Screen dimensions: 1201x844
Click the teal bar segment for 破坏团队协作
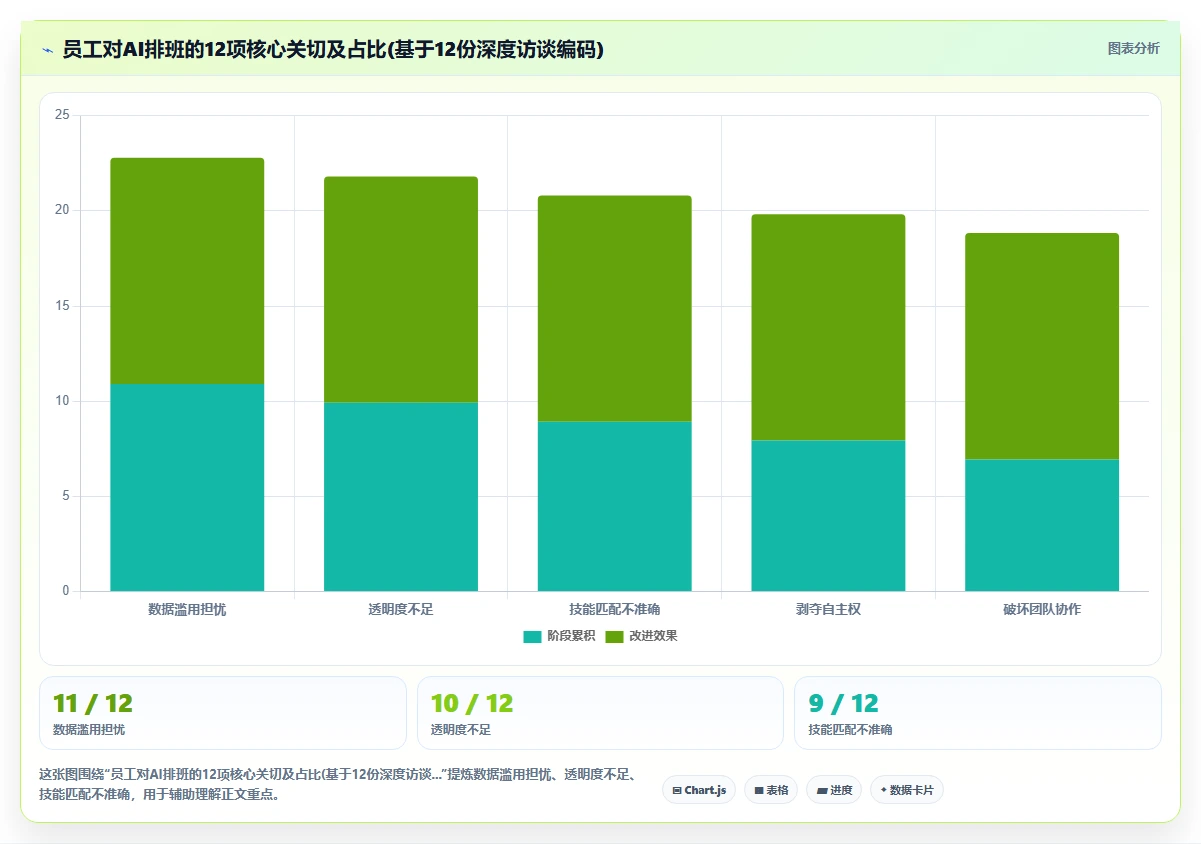coord(1042,525)
